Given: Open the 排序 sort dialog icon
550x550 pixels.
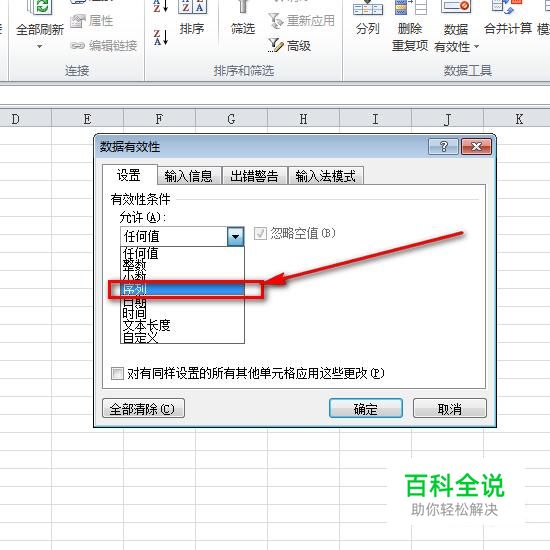Looking at the screenshot, I should tap(192, 7).
